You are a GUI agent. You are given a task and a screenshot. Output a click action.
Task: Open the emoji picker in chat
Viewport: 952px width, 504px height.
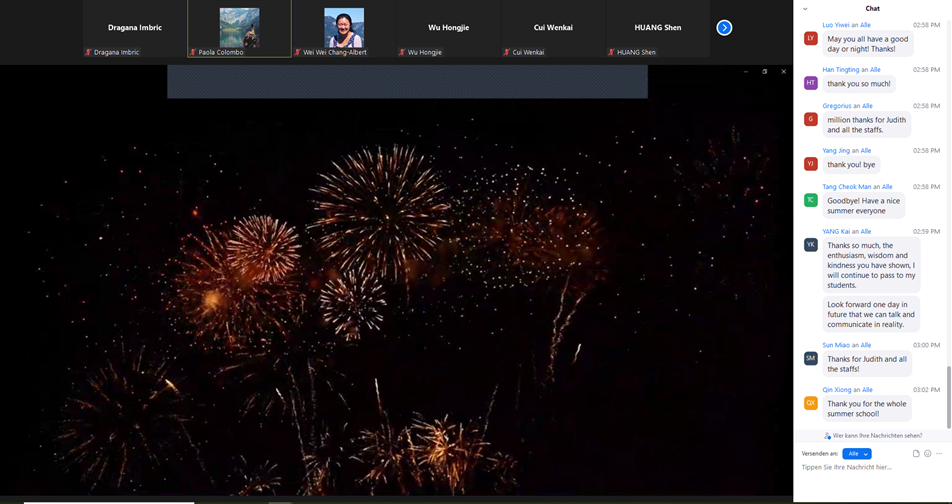927,454
